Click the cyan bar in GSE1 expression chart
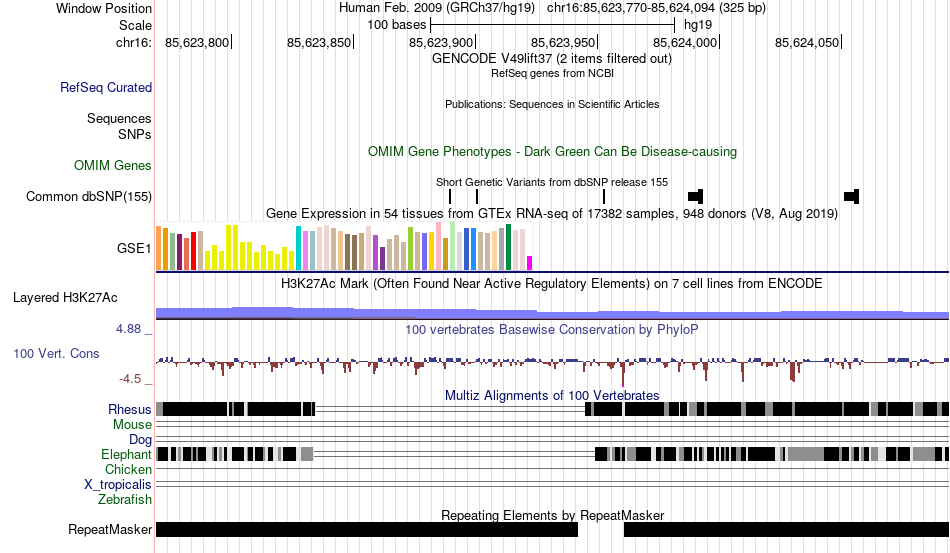 point(299,248)
